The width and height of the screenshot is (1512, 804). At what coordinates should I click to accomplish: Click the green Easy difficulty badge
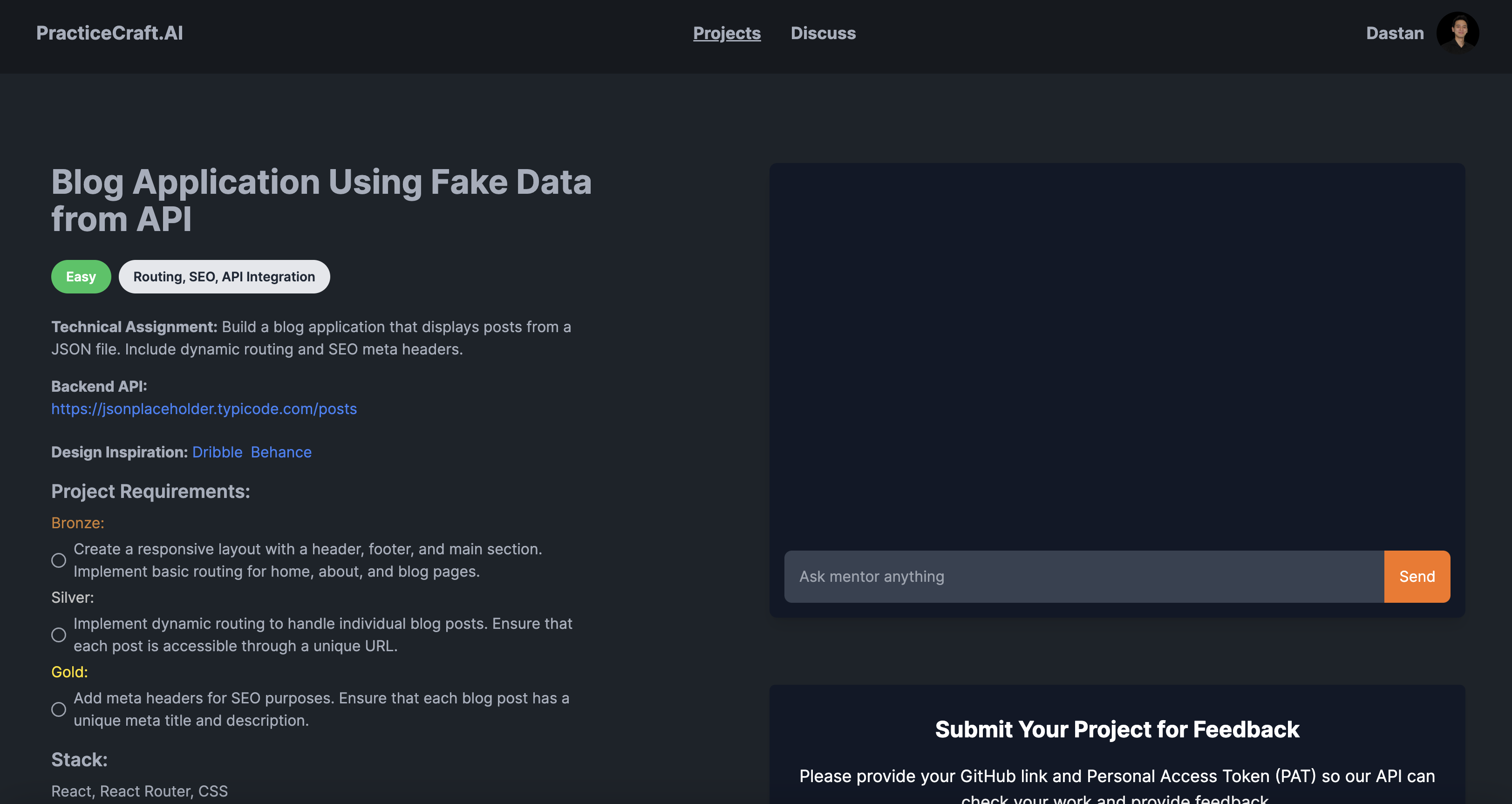(81, 276)
